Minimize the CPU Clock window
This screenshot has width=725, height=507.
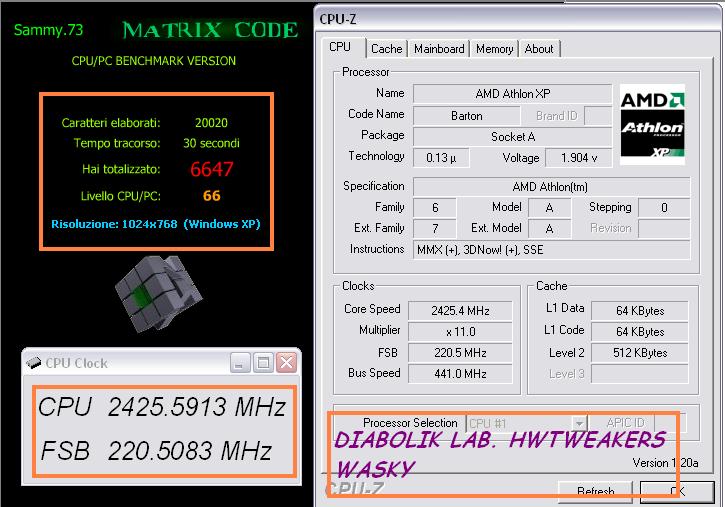(240, 363)
